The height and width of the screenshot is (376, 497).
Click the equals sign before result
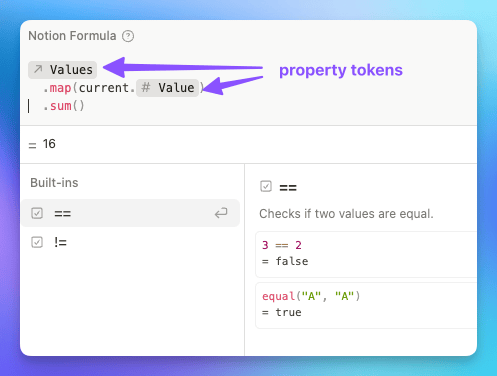click(32, 145)
